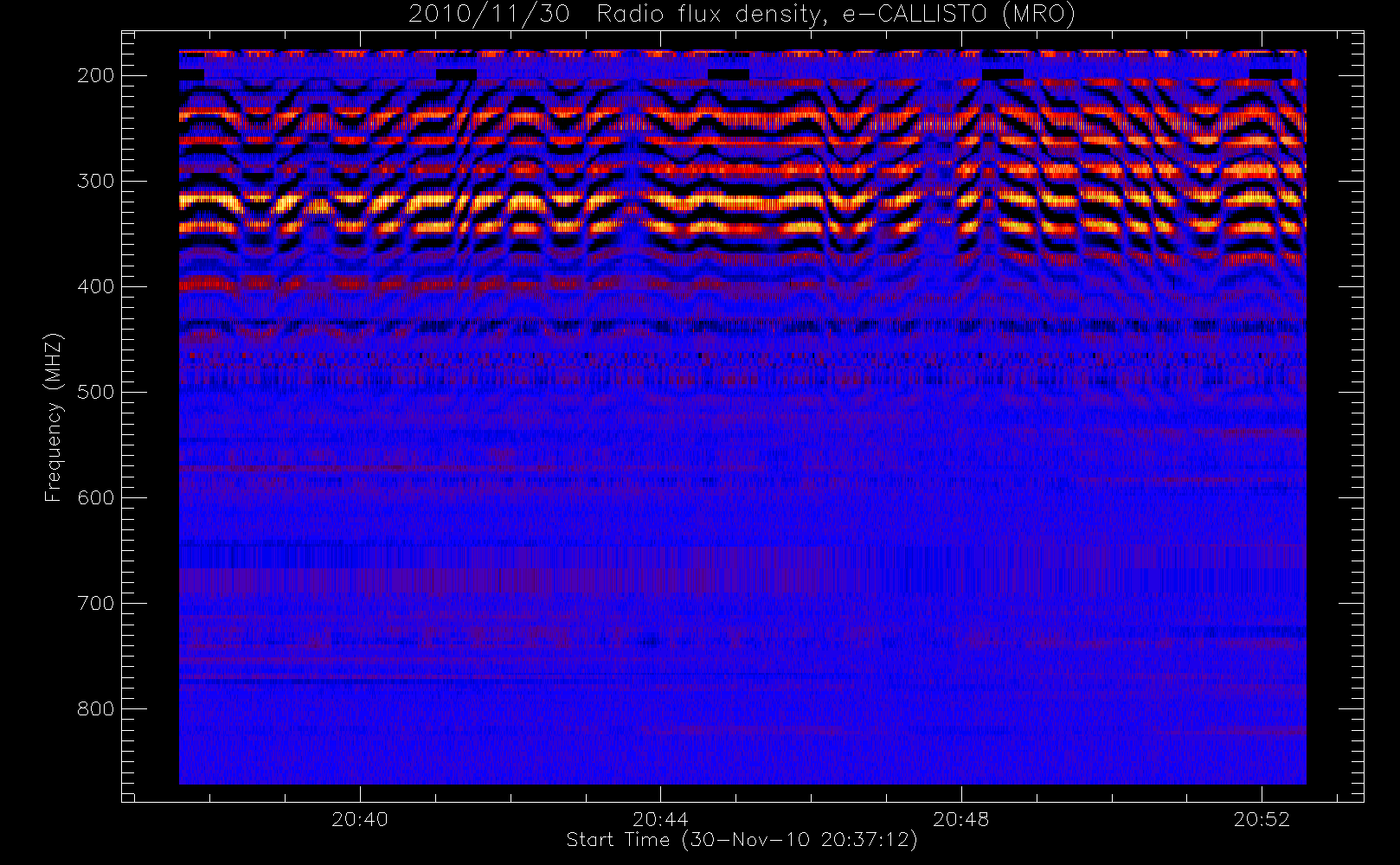Select the 300 frequency tick label

[x=96, y=181]
